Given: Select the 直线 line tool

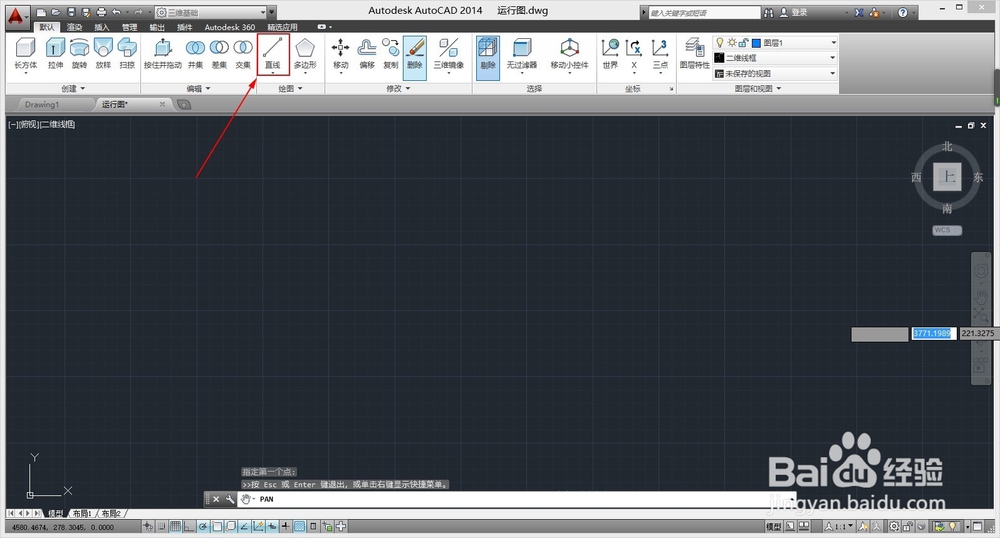Looking at the screenshot, I should pos(273,54).
